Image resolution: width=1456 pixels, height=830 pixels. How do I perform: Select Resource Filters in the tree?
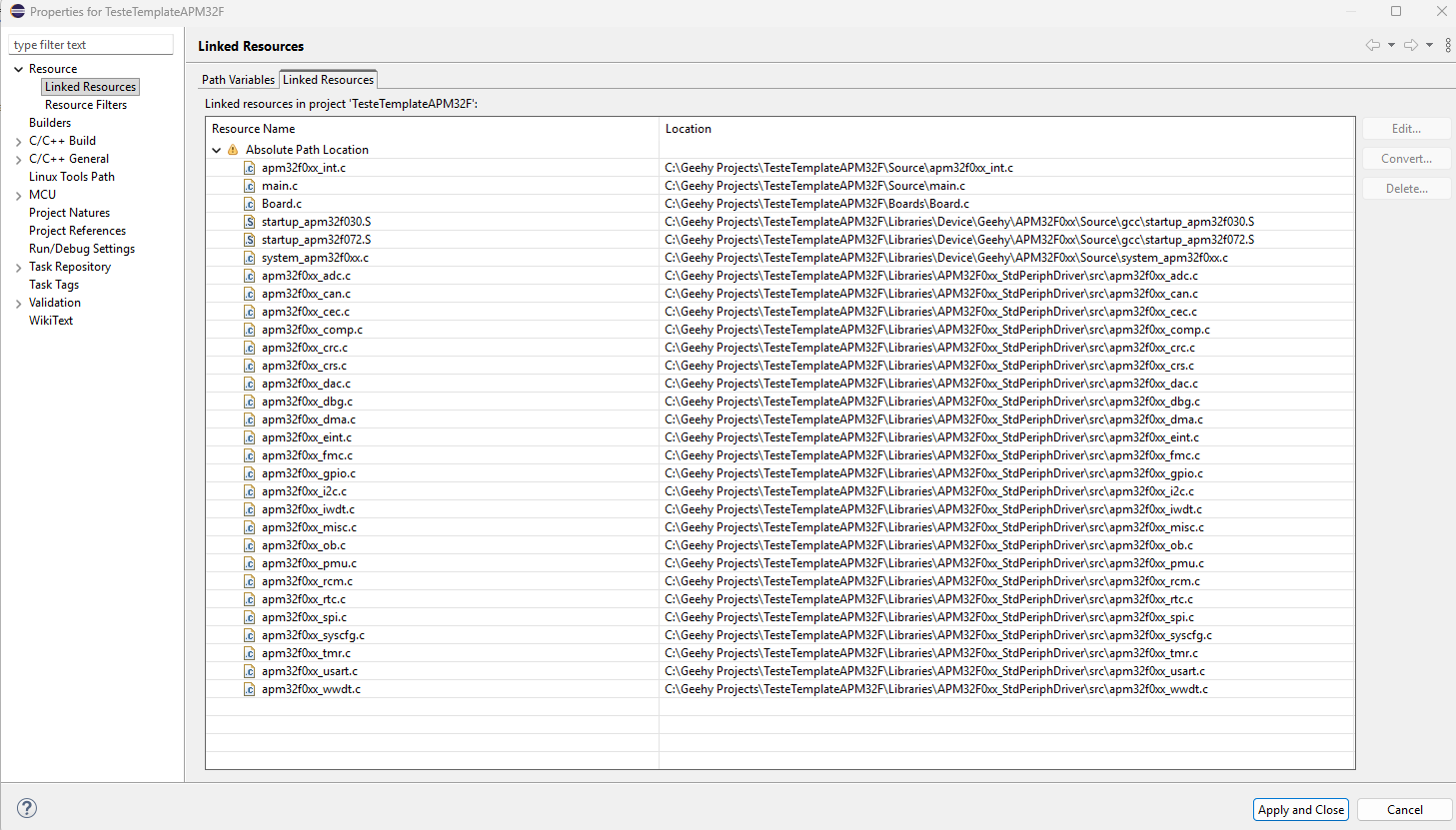click(86, 105)
